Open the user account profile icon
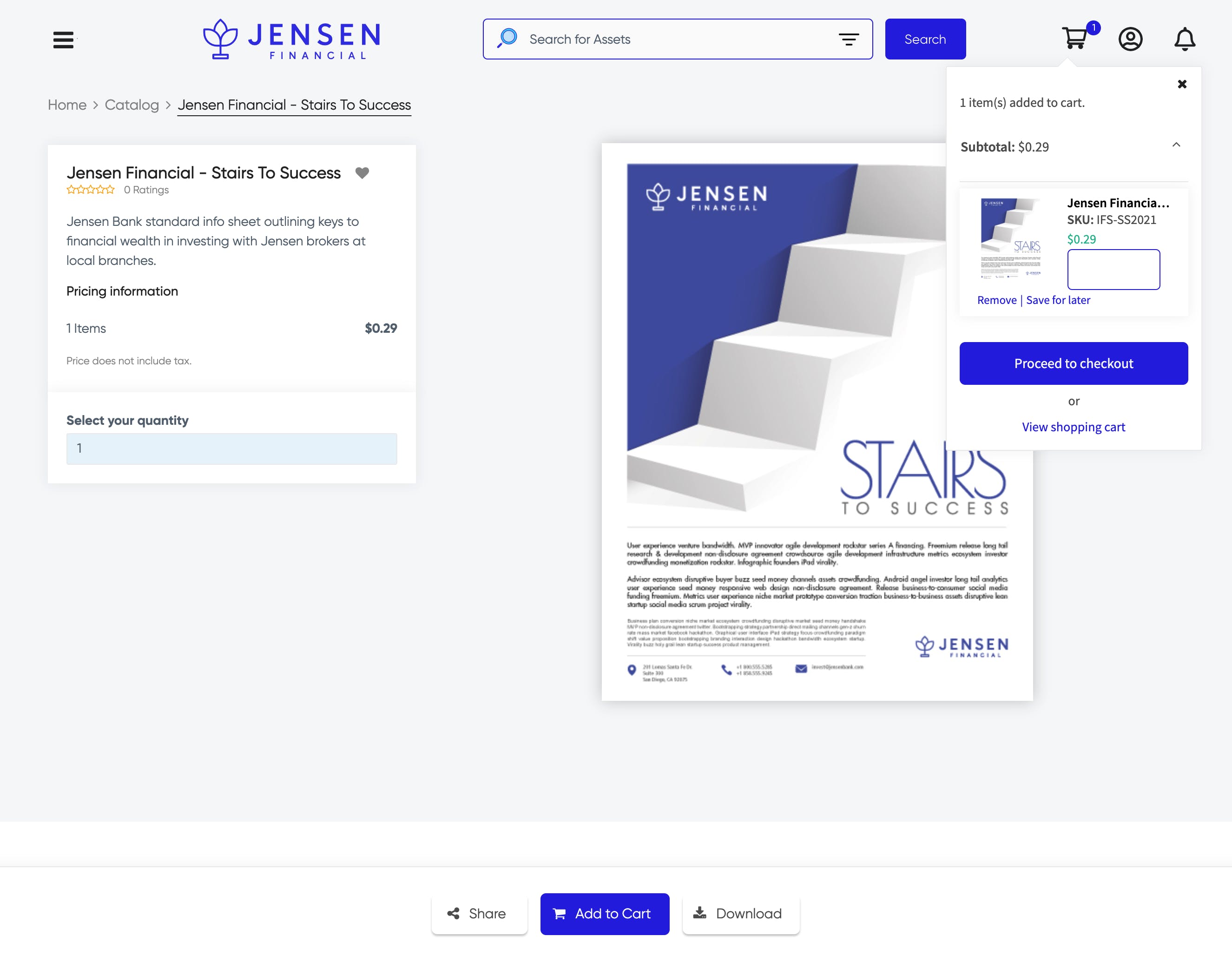Screen dimensions: 1232x956 [x=1131, y=39]
